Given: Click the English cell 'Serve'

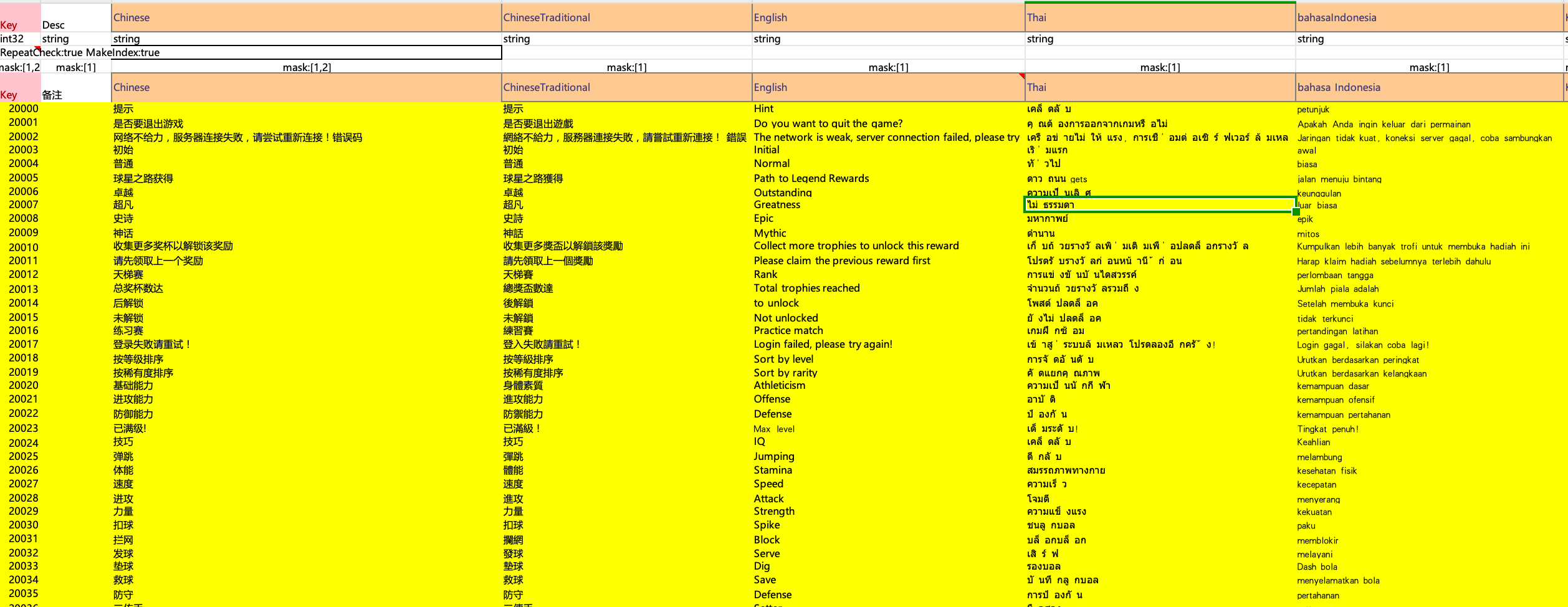Looking at the screenshot, I should [888, 553].
